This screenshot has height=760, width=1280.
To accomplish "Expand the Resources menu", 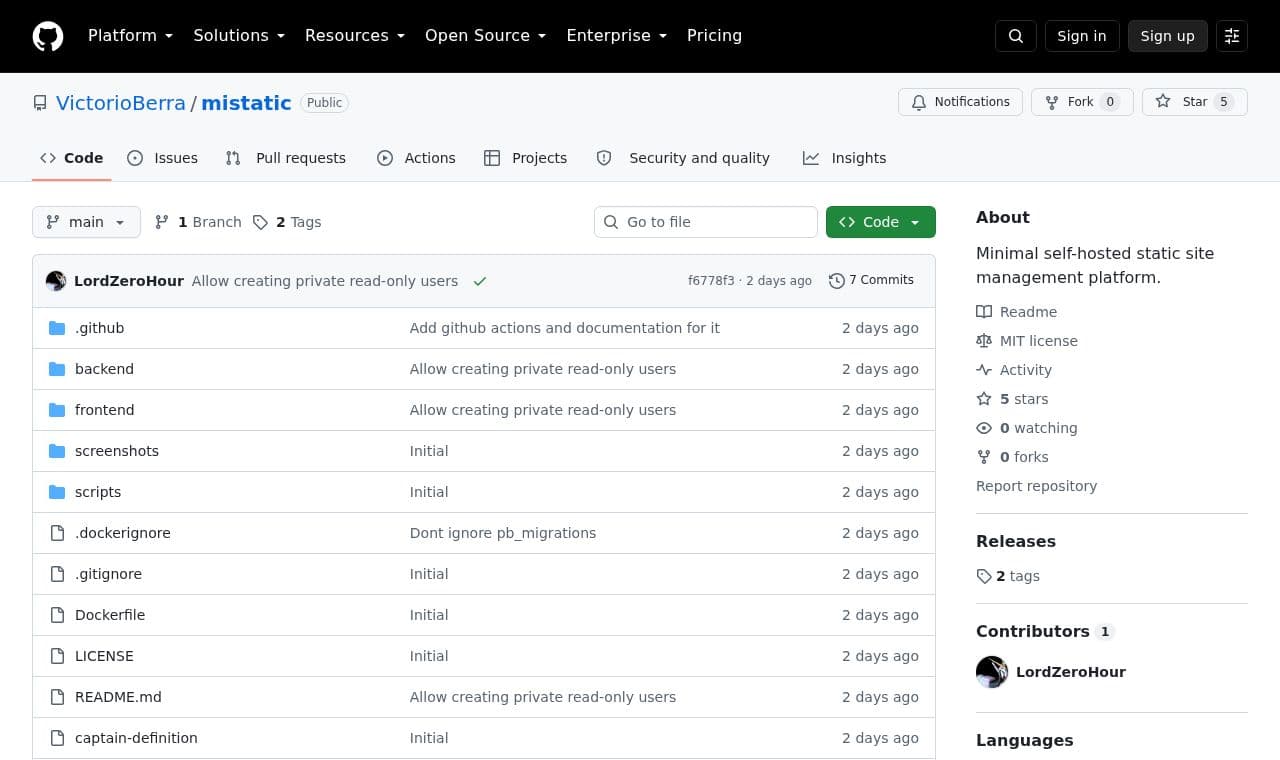I will [355, 35].
